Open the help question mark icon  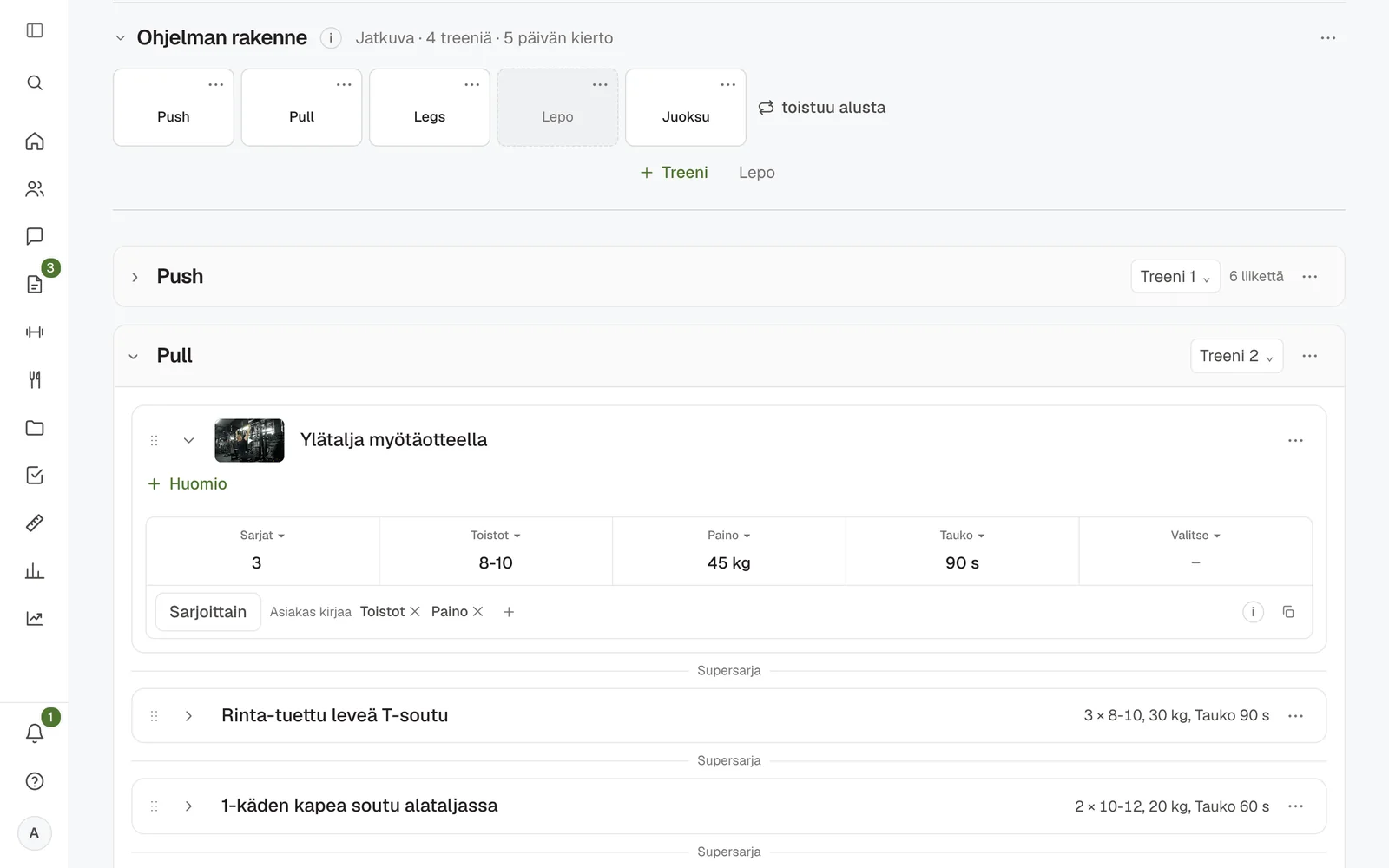[35, 781]
